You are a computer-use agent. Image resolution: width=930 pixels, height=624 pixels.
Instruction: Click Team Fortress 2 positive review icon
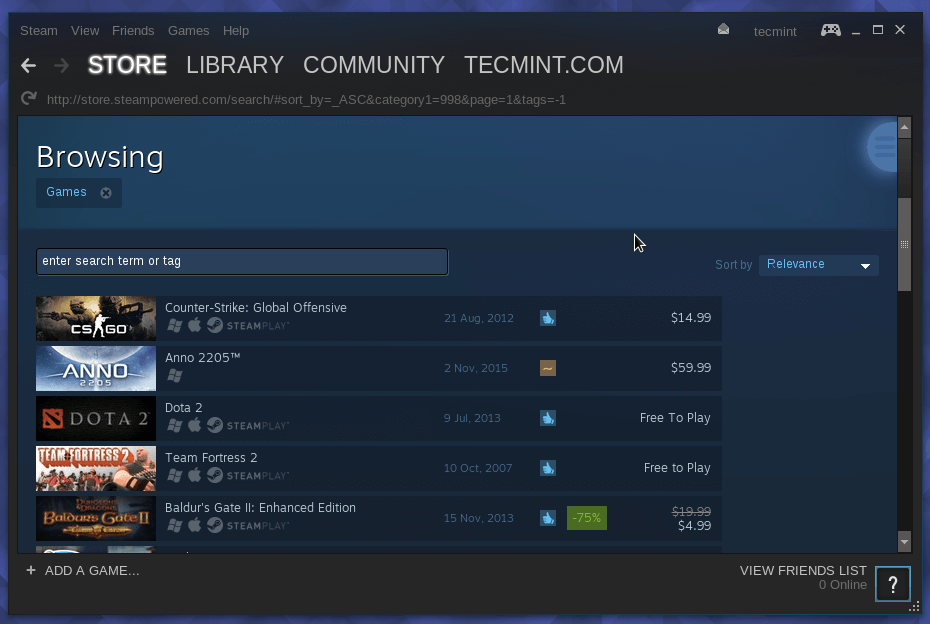tap(547, 468)
